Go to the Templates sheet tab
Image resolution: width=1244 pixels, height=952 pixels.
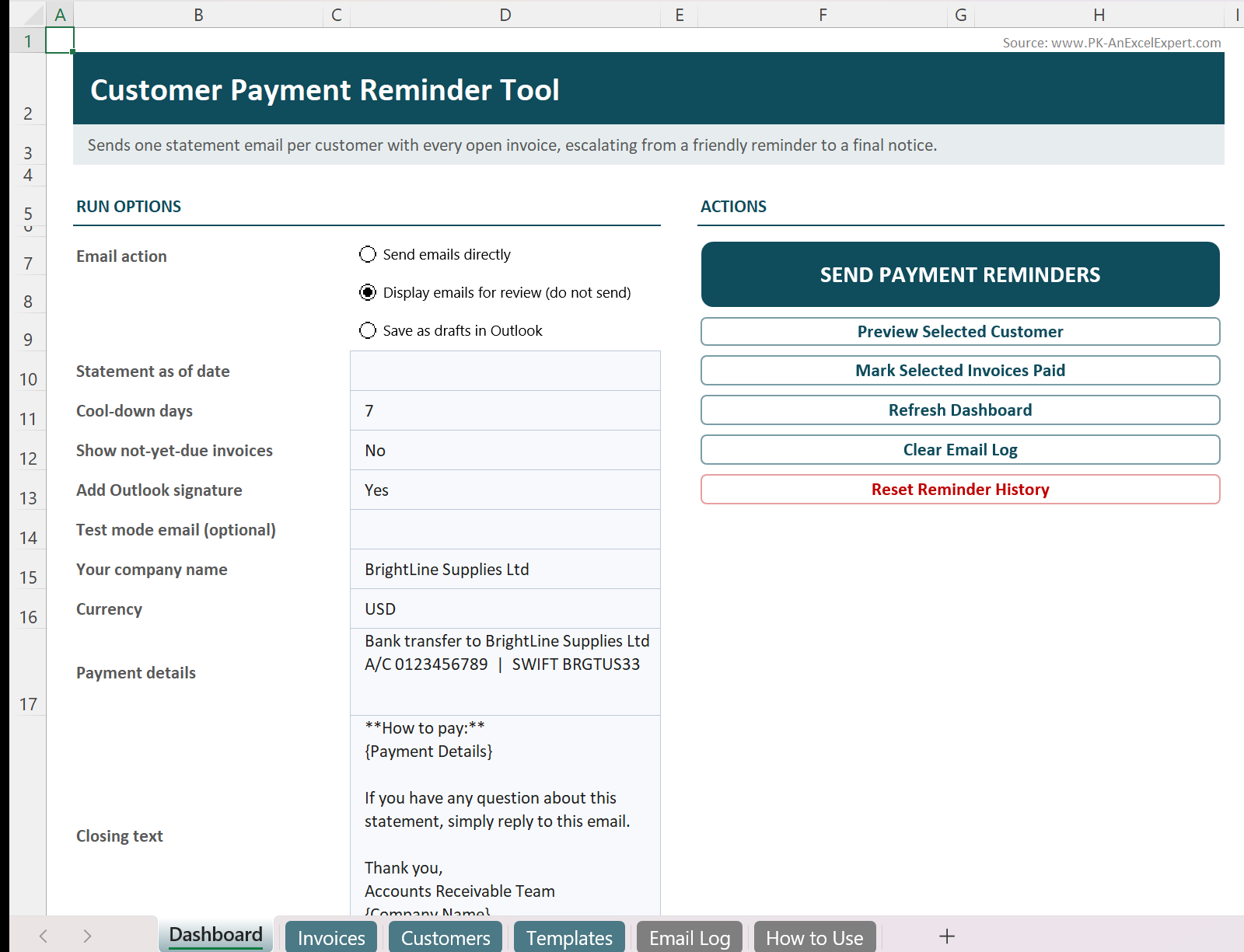pyautogui.click(x=569, y=937)
